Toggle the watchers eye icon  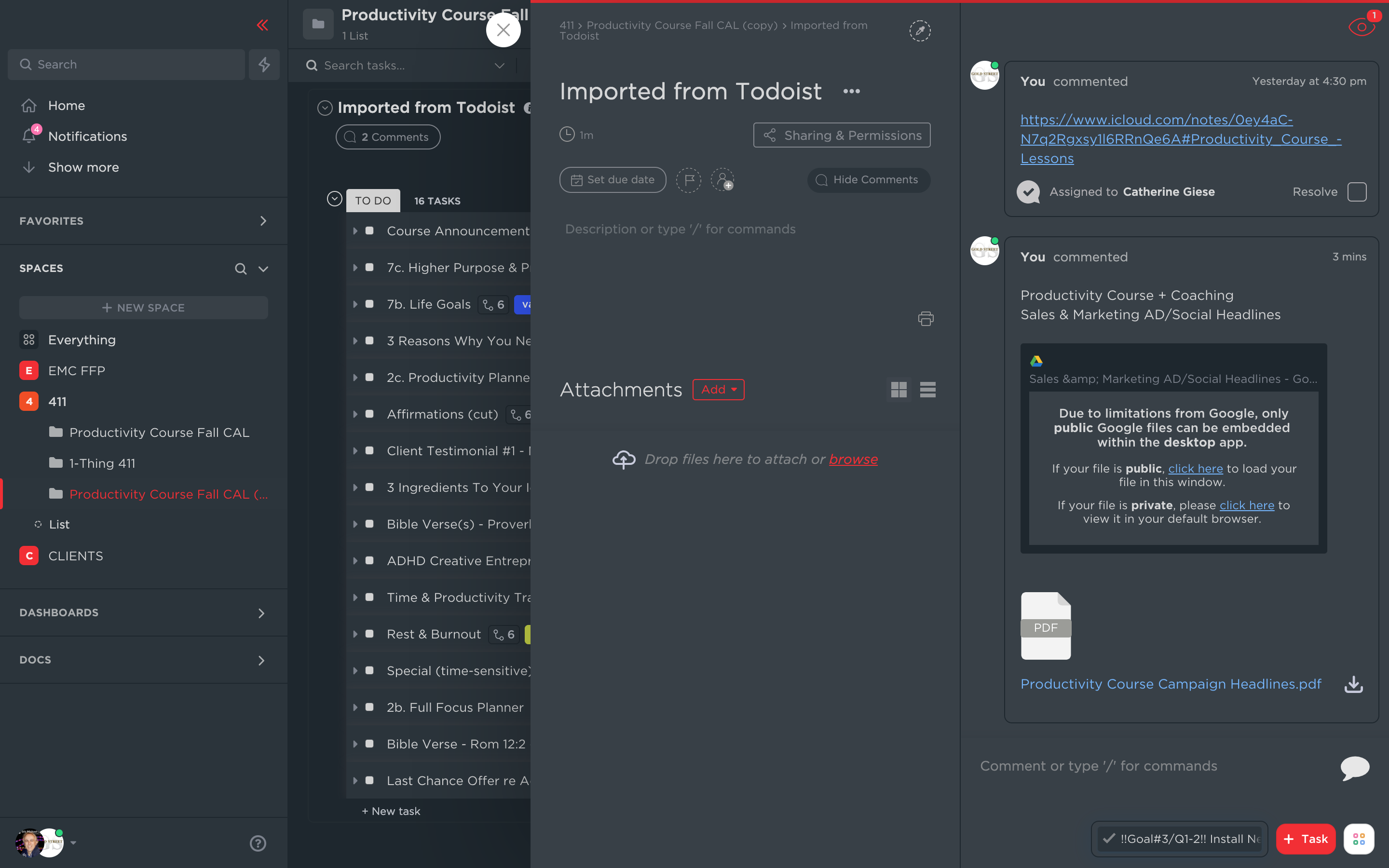(x=1361, y=27)
